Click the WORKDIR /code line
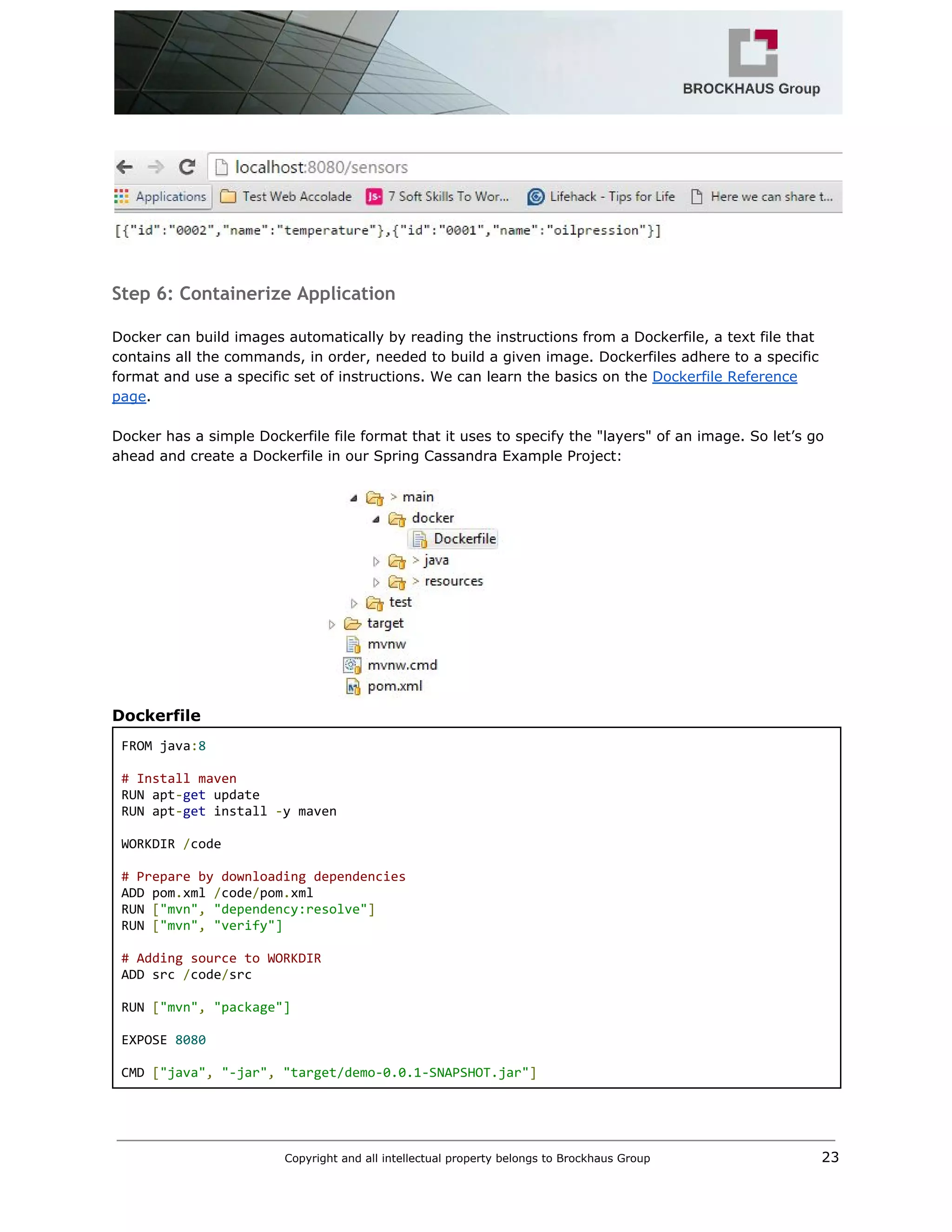Image resolution: width=952 pixels, height=1232 pixels. (172, 844)
